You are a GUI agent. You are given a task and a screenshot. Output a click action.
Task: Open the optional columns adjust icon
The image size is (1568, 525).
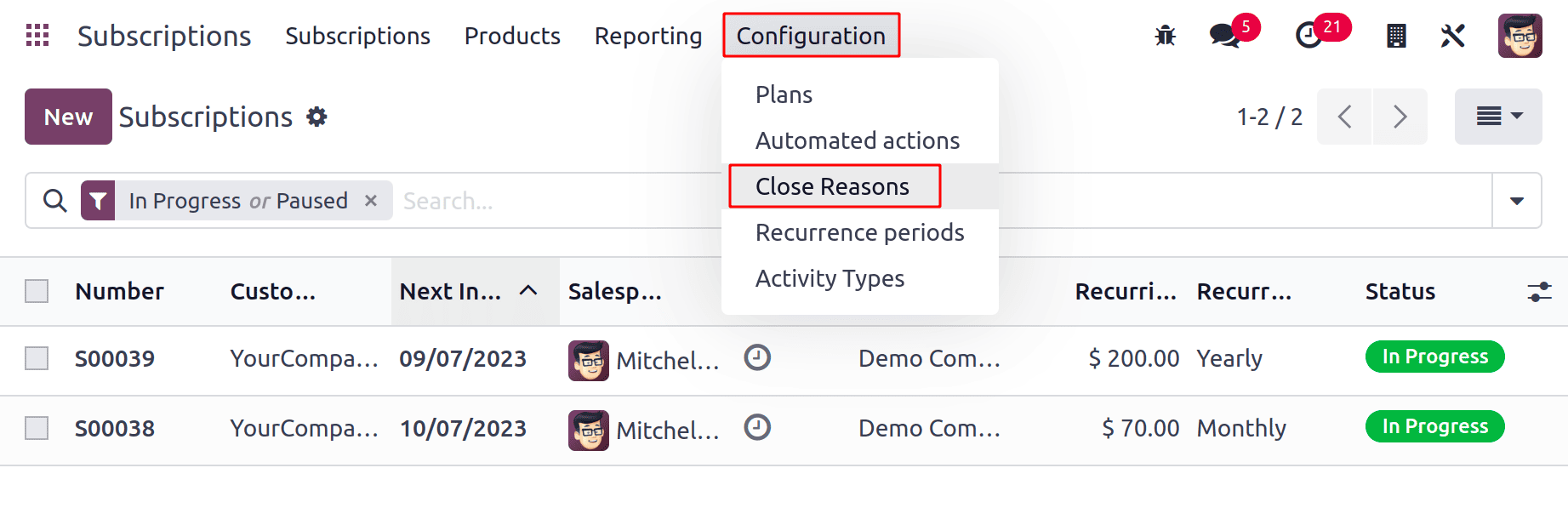pyautogui.click(x=1539, y=292)
